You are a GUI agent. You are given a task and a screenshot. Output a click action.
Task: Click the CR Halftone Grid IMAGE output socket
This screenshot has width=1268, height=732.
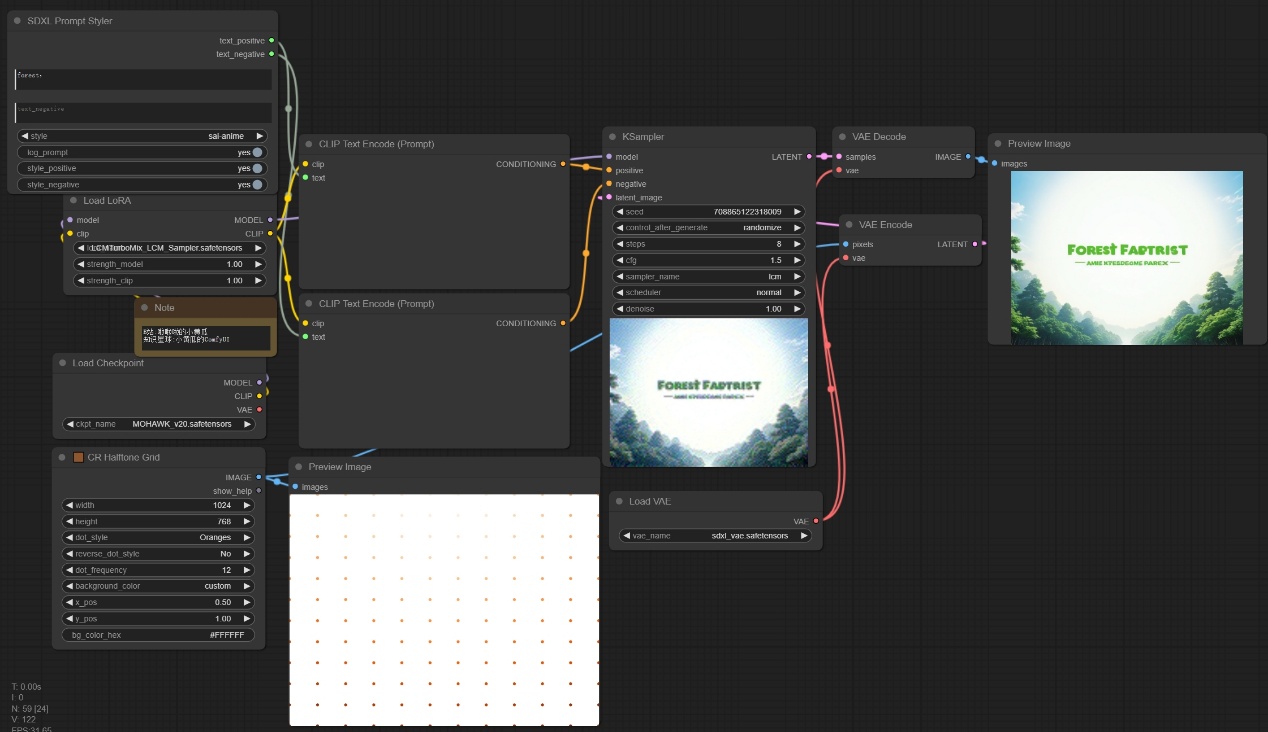click(x=259, y=478)
